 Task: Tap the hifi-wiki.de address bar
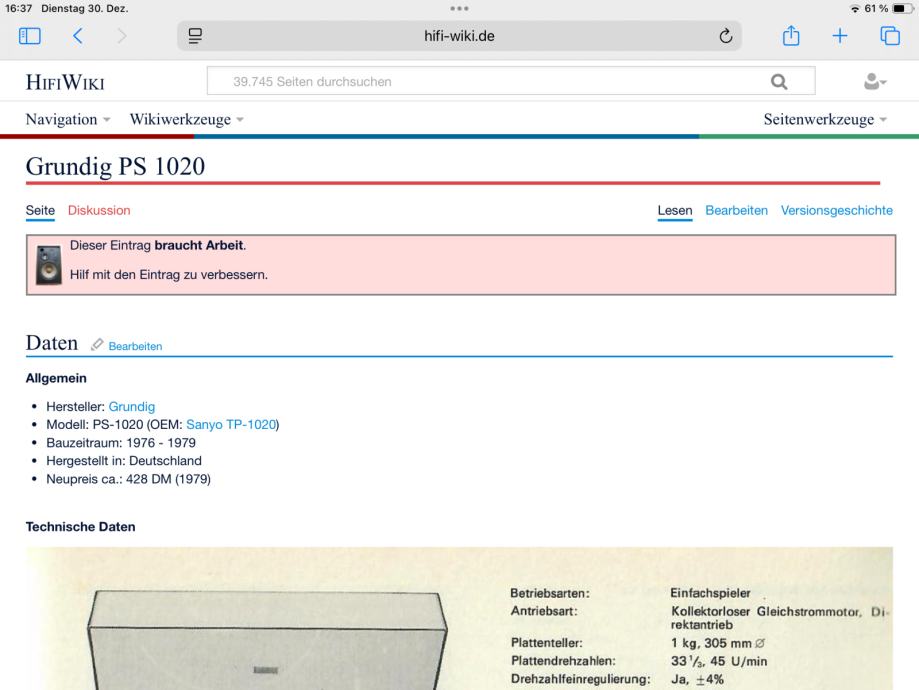pos(460,36)
